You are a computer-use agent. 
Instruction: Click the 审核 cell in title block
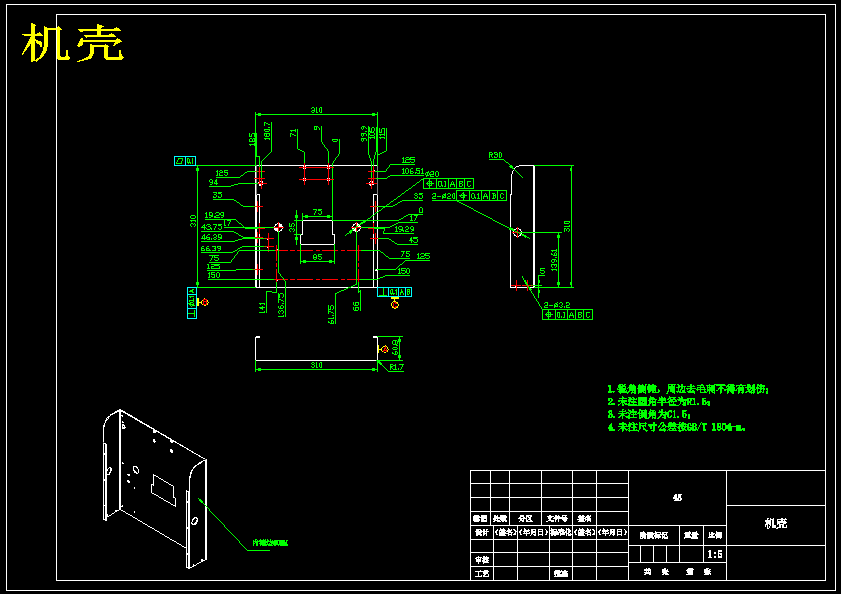click(481, 560)
